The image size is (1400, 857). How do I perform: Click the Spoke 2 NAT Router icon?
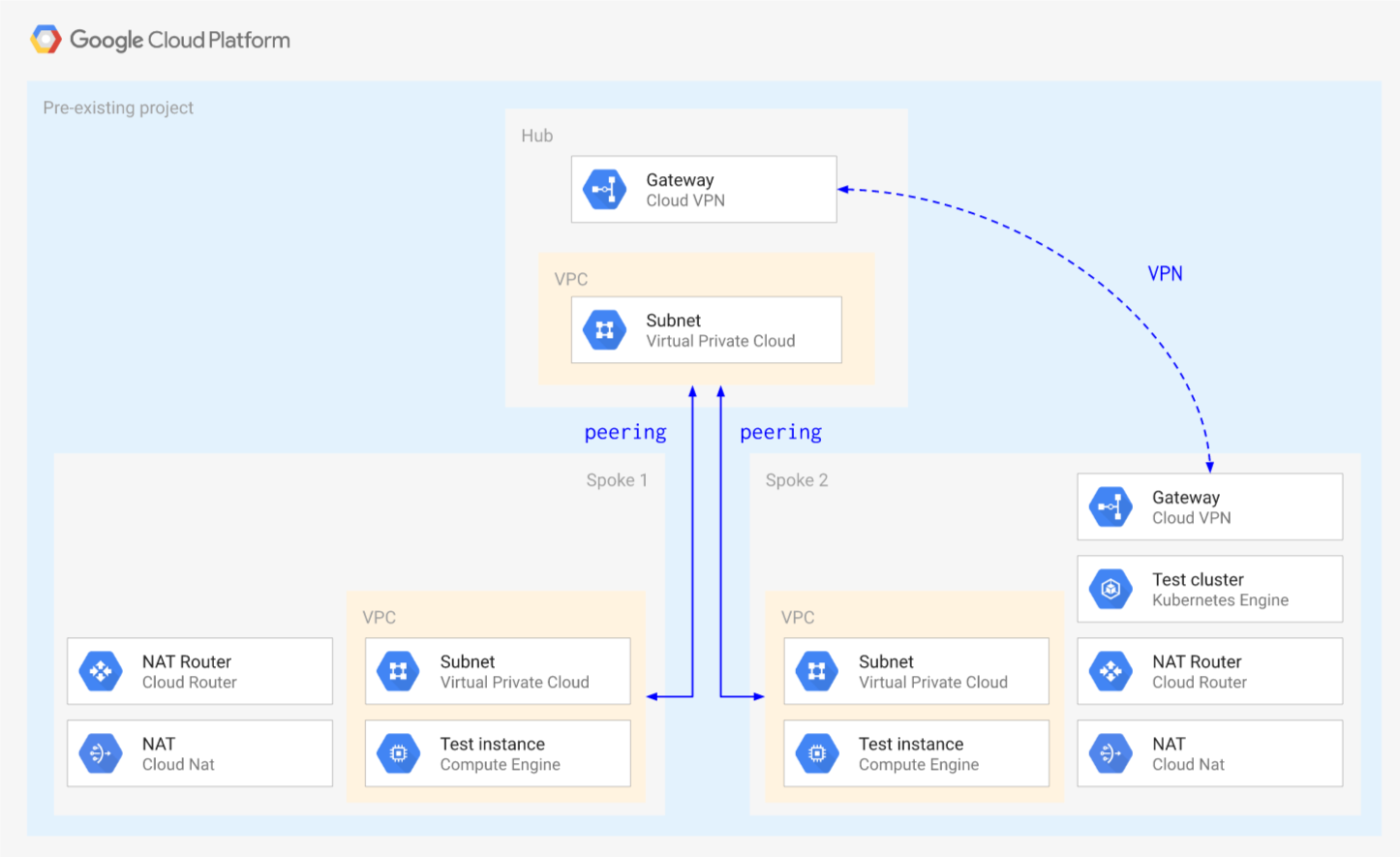coord(1111,671)
